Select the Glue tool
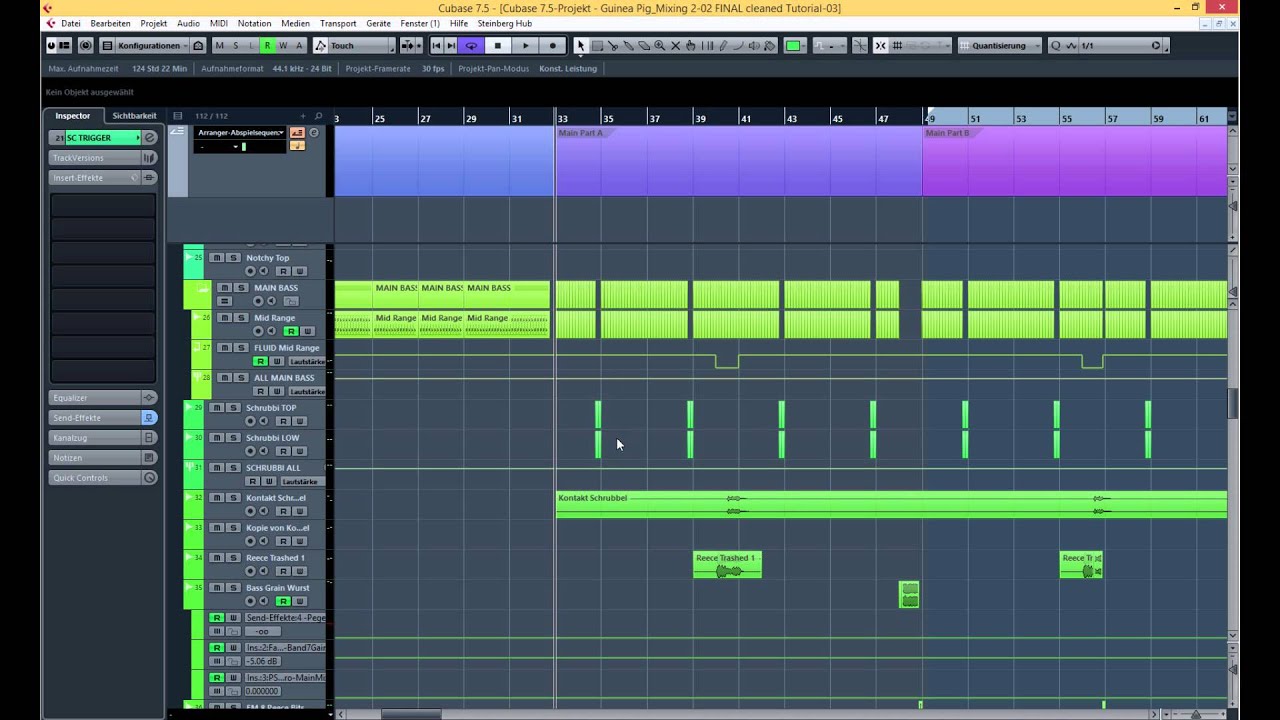This screenshot has height=720, width=1280. [628, 46]
